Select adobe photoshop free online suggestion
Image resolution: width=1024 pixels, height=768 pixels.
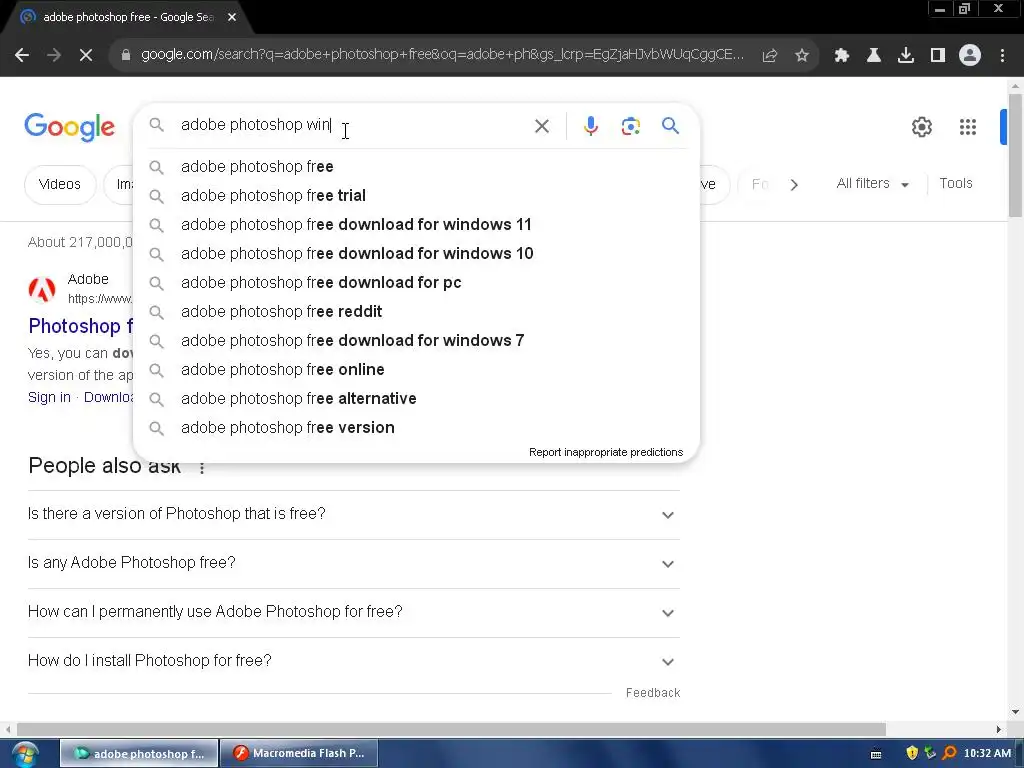[416, 370]
